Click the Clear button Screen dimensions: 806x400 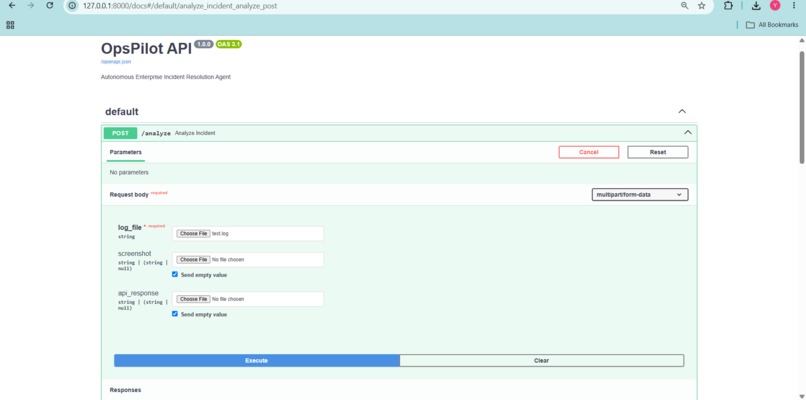(x=541, y=360)
